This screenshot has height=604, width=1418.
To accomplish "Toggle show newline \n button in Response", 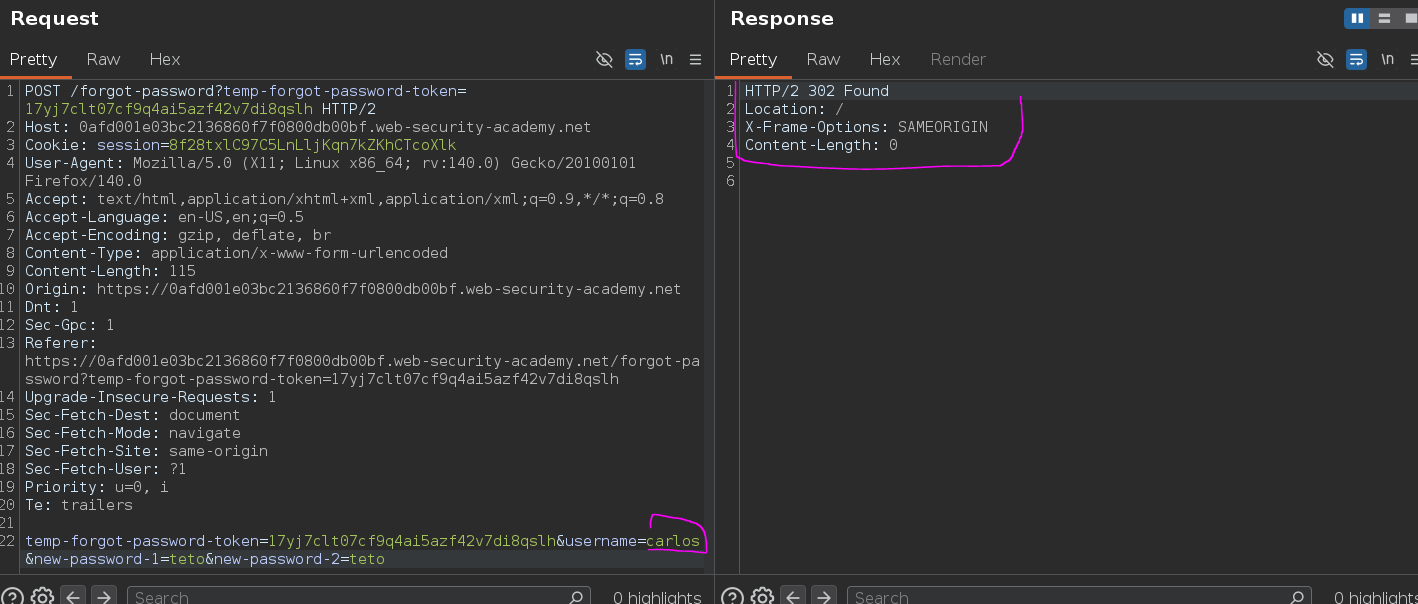I will click(x=1387, y=59).
